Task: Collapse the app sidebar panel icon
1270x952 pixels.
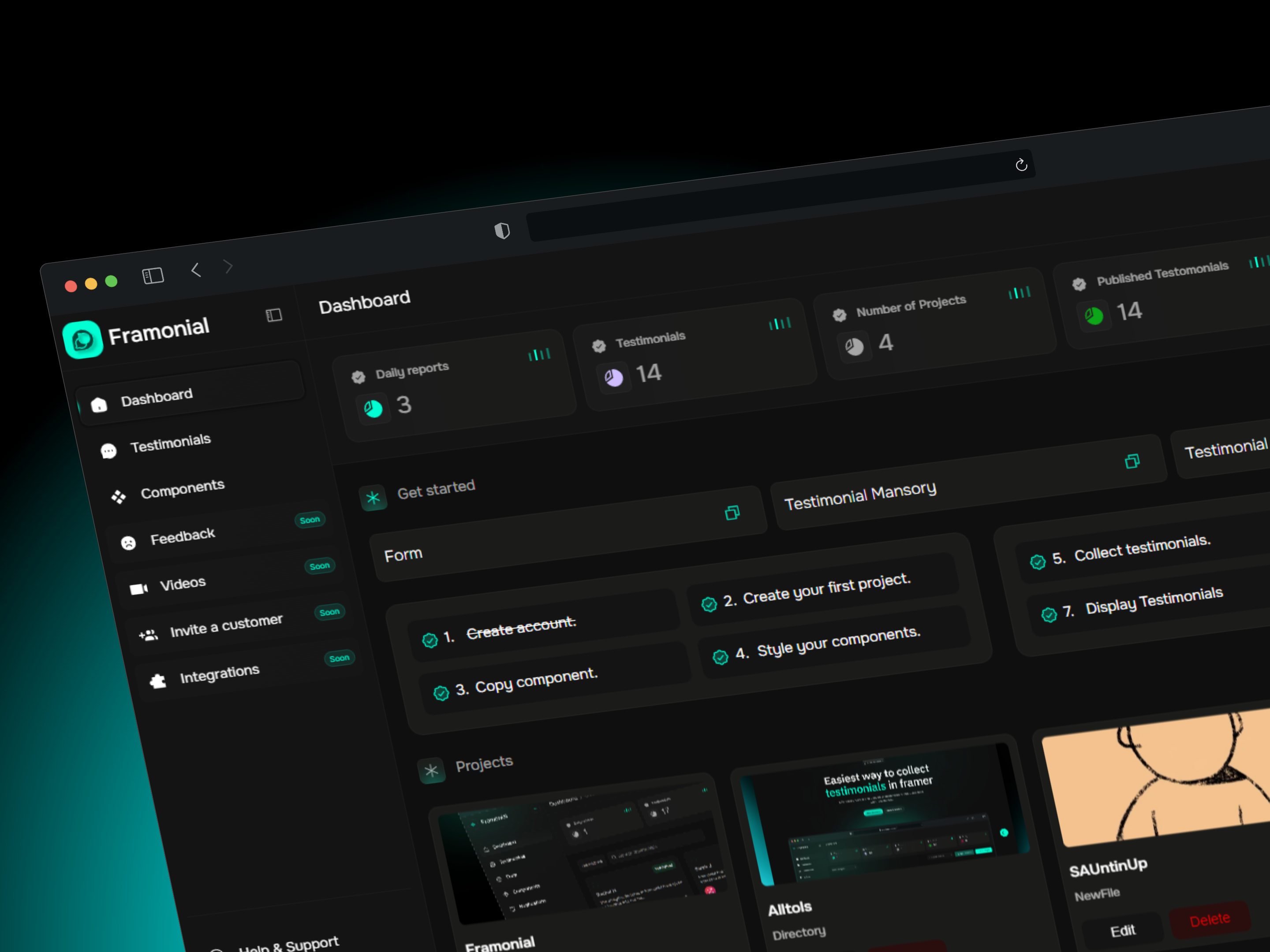Action: pos(274,315)
